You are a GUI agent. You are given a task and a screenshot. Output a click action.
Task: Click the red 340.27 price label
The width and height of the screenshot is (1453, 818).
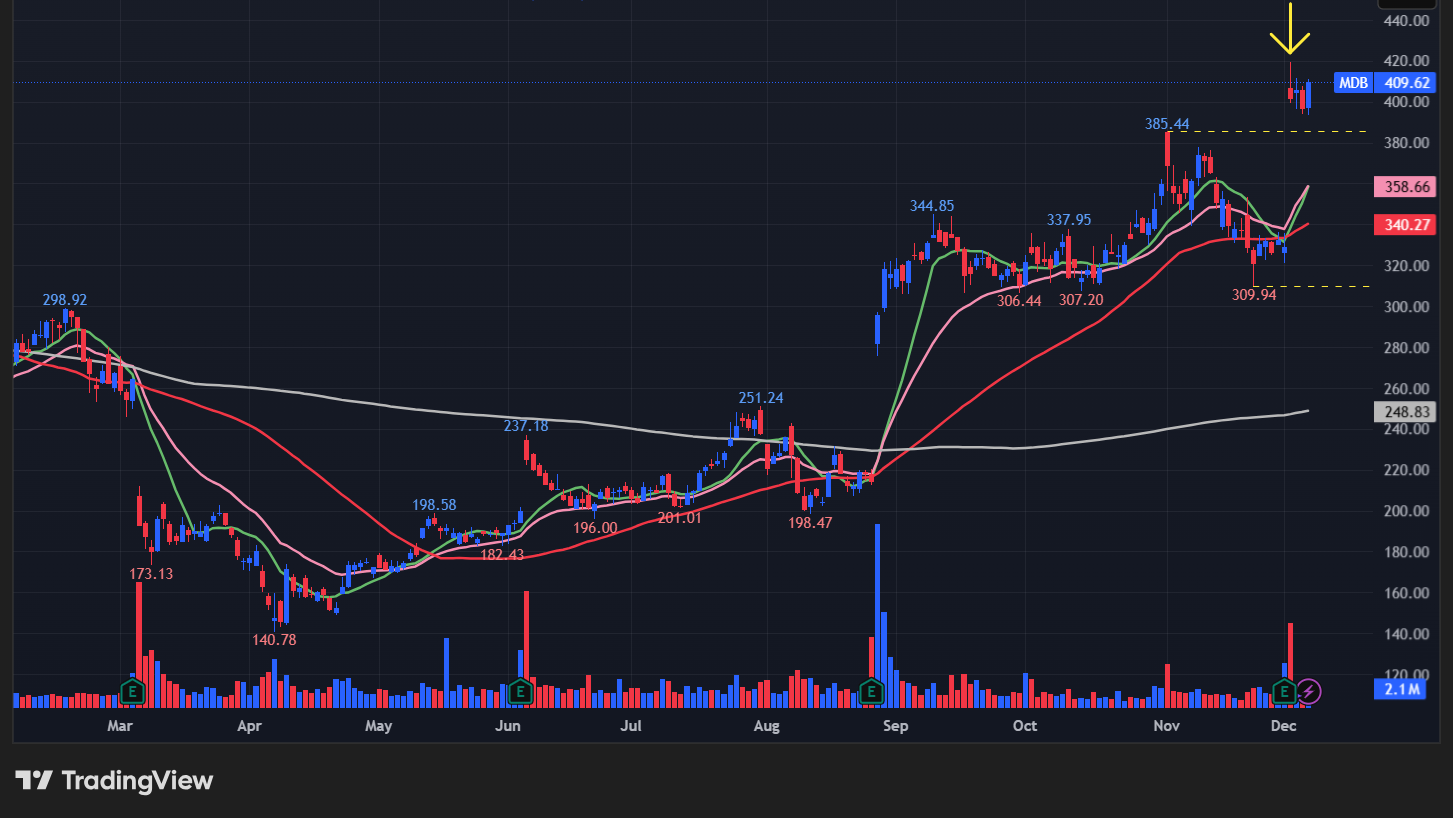(1405, 225)
